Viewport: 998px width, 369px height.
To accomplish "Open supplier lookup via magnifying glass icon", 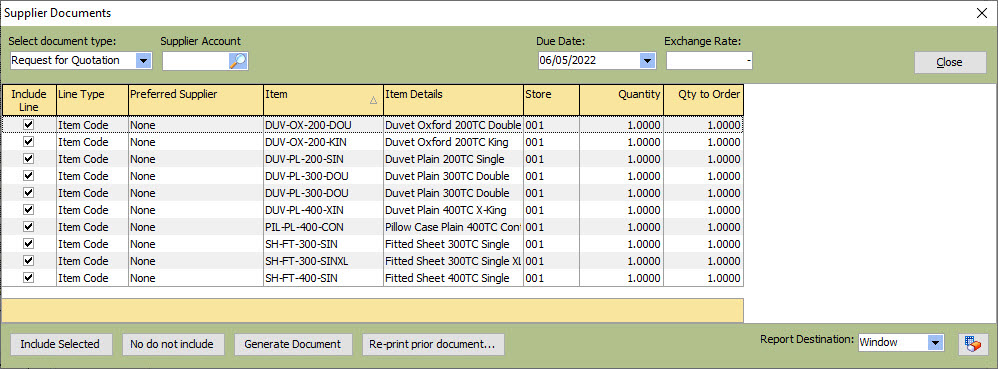I will pos(238,60).
